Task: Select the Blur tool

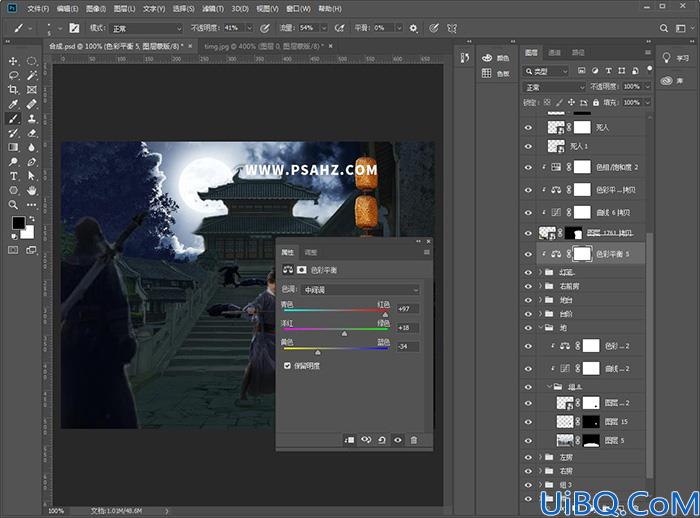Action: 31,147
